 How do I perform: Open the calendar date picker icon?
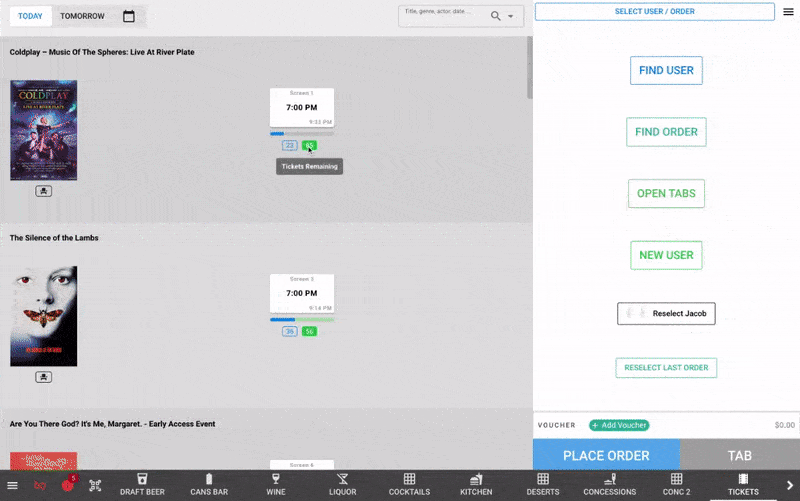pyautogui.click(x=129, y=16)
